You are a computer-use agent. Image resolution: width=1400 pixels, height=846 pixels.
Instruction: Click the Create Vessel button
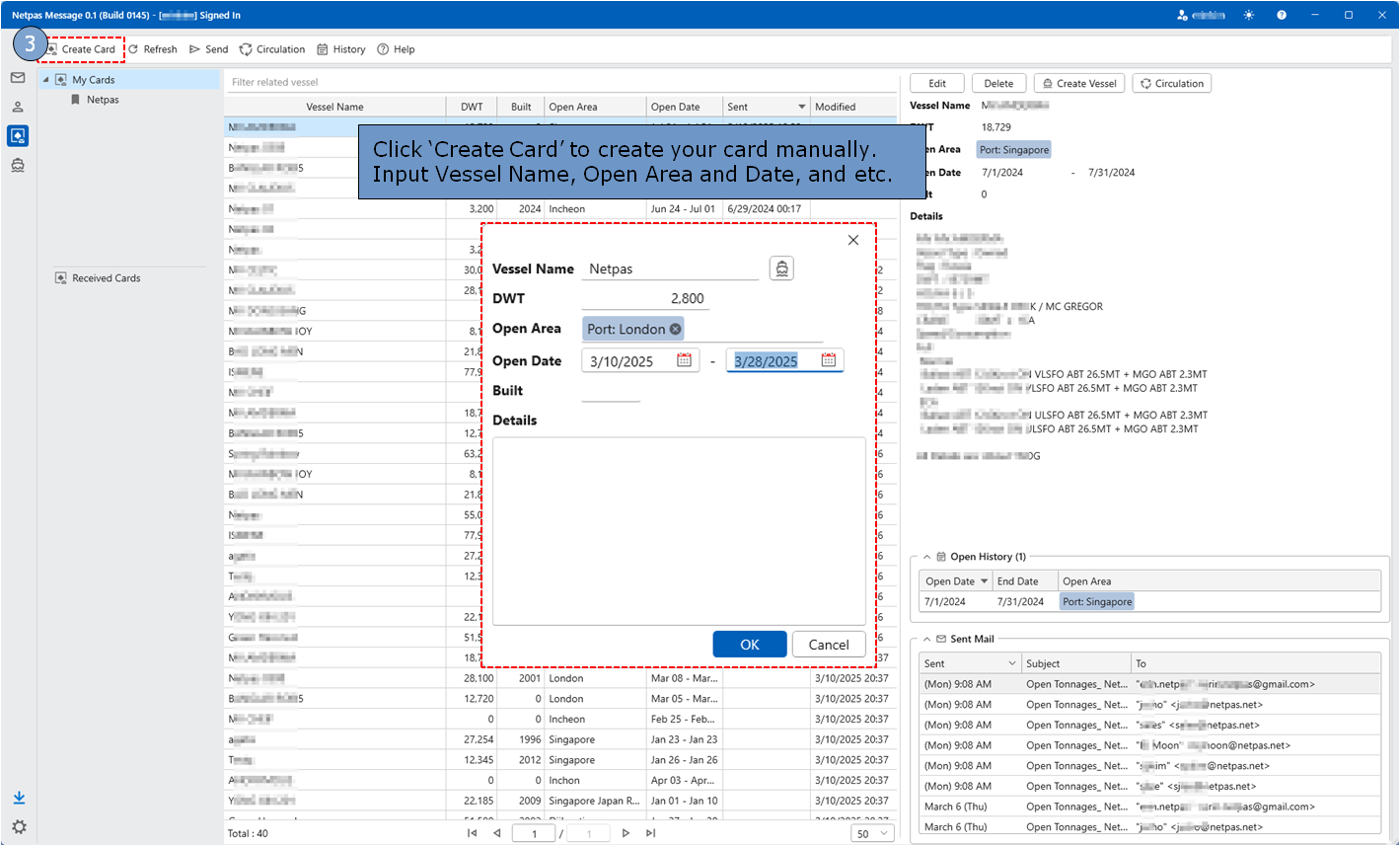pos(1079,84)
